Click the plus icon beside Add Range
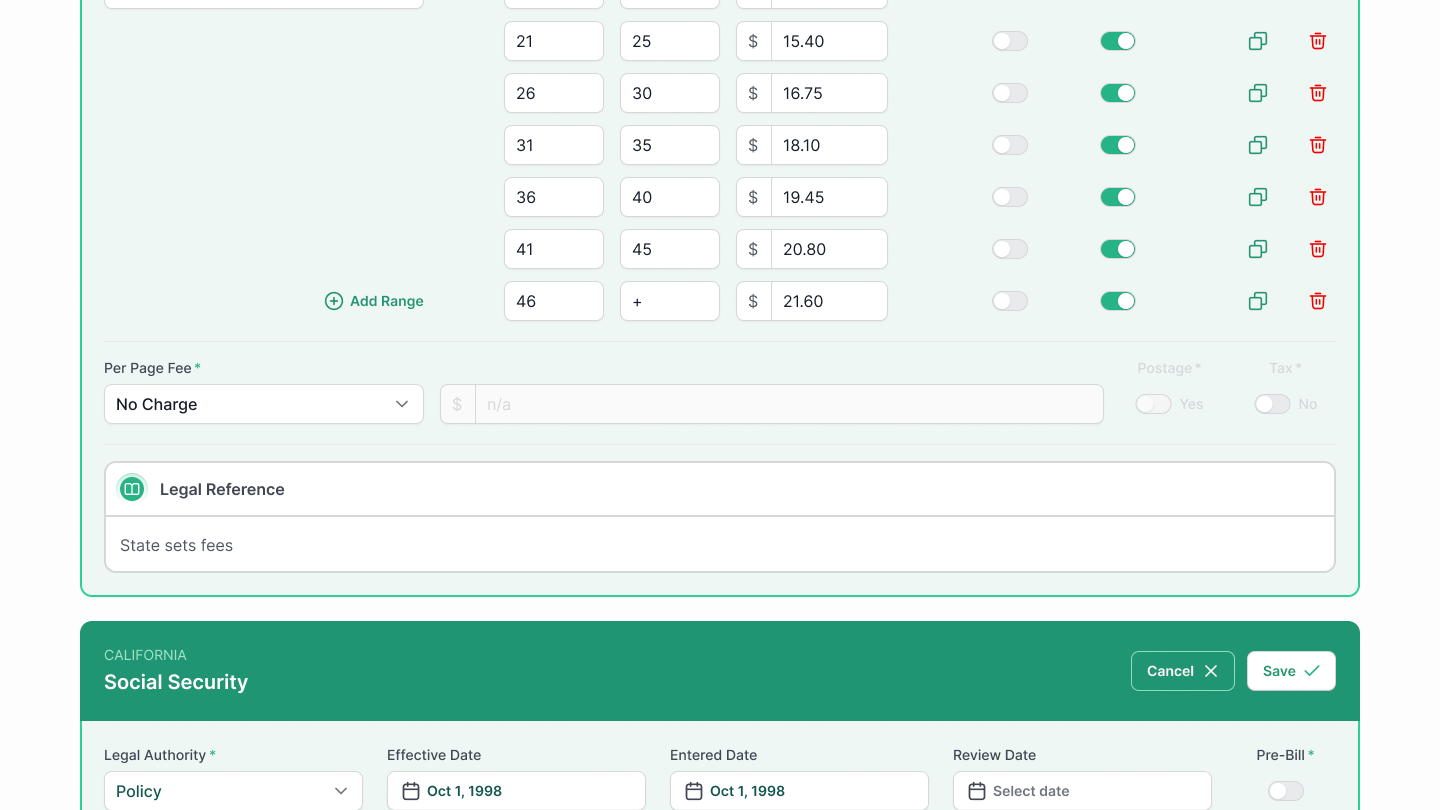1440x810 pixels. (334, 301)
